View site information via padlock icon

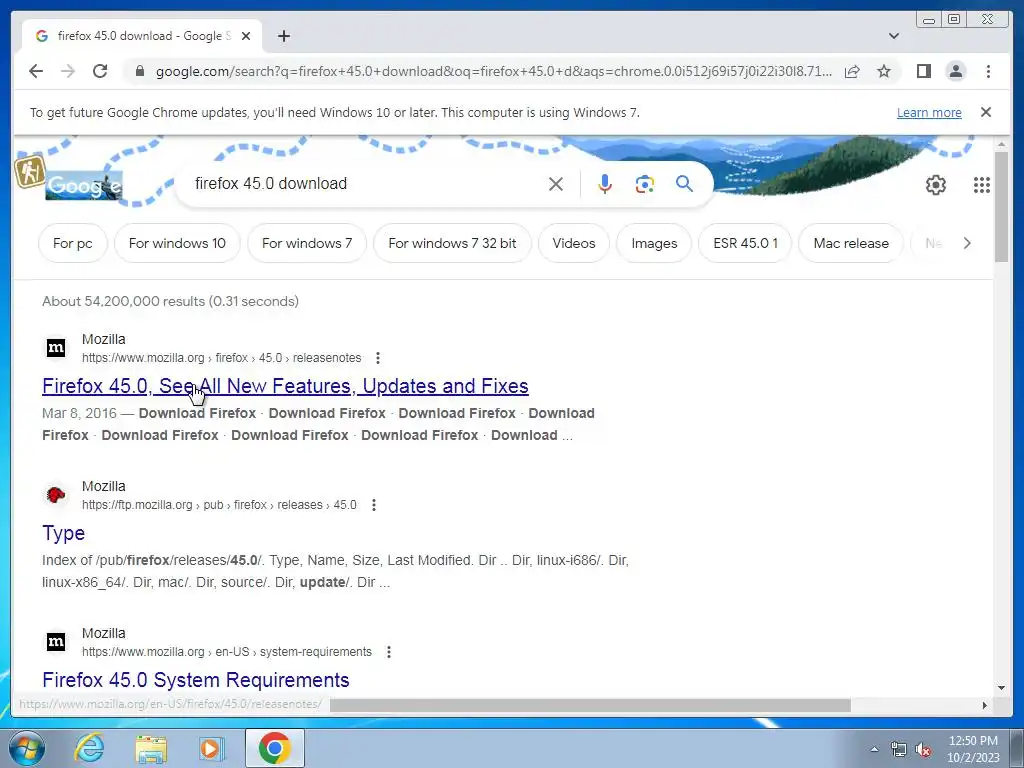(x=139, y=71)
